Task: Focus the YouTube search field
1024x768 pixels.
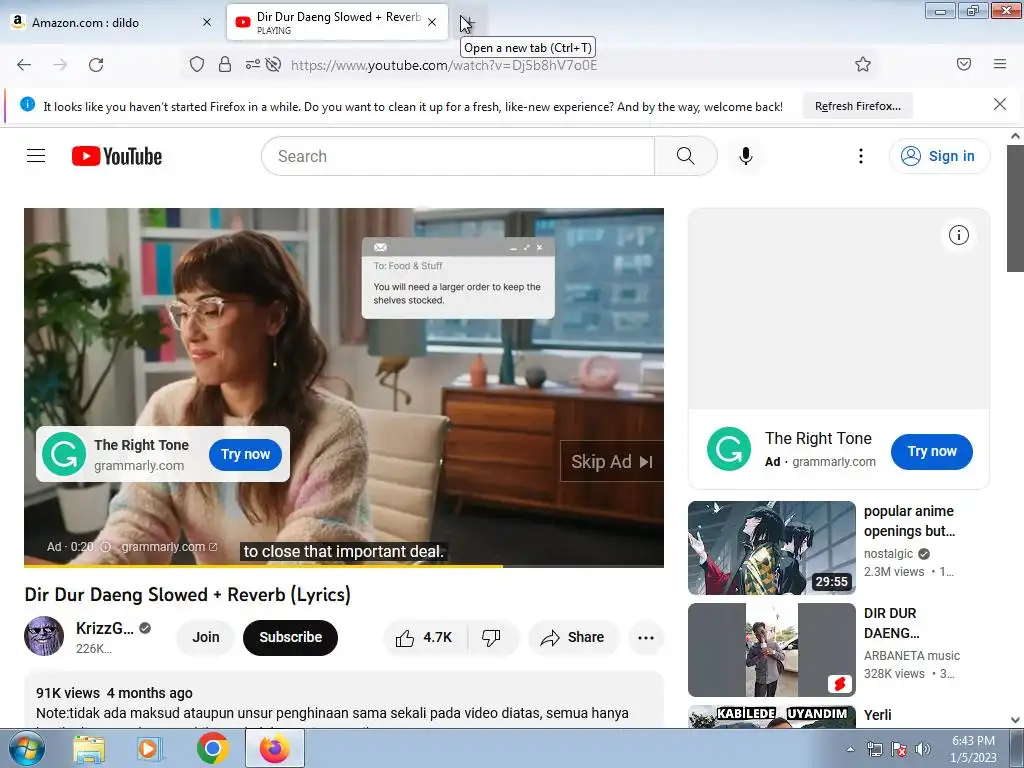Action: (x=458, y=156)
